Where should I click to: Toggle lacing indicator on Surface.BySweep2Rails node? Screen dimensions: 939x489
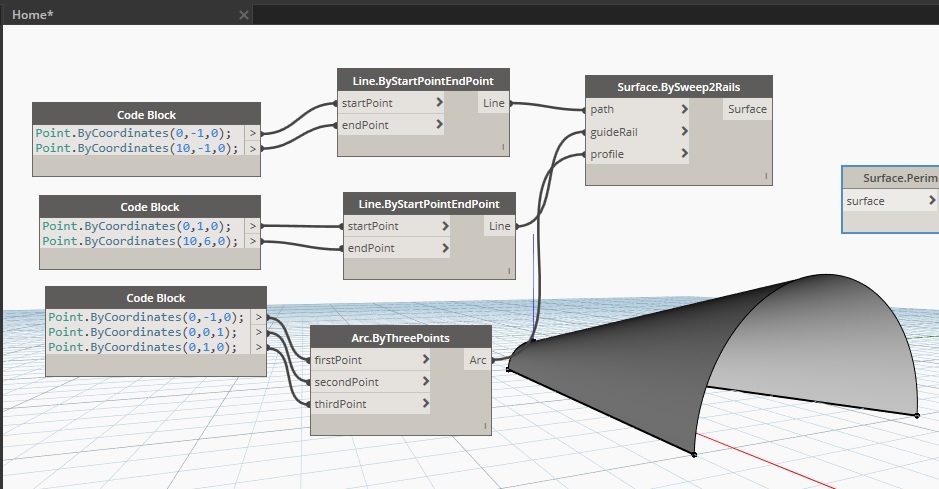tap(766, 176)
